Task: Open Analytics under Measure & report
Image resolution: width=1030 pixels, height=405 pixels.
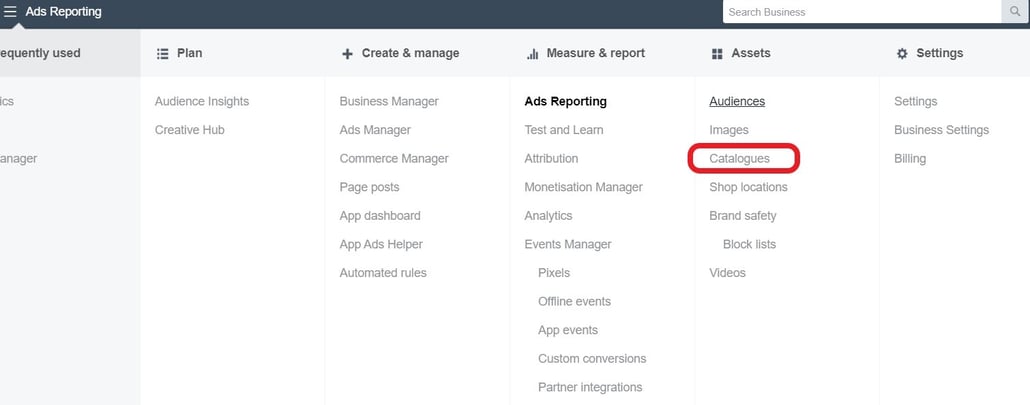Action: pyautogui.click(x=548, y=215)
